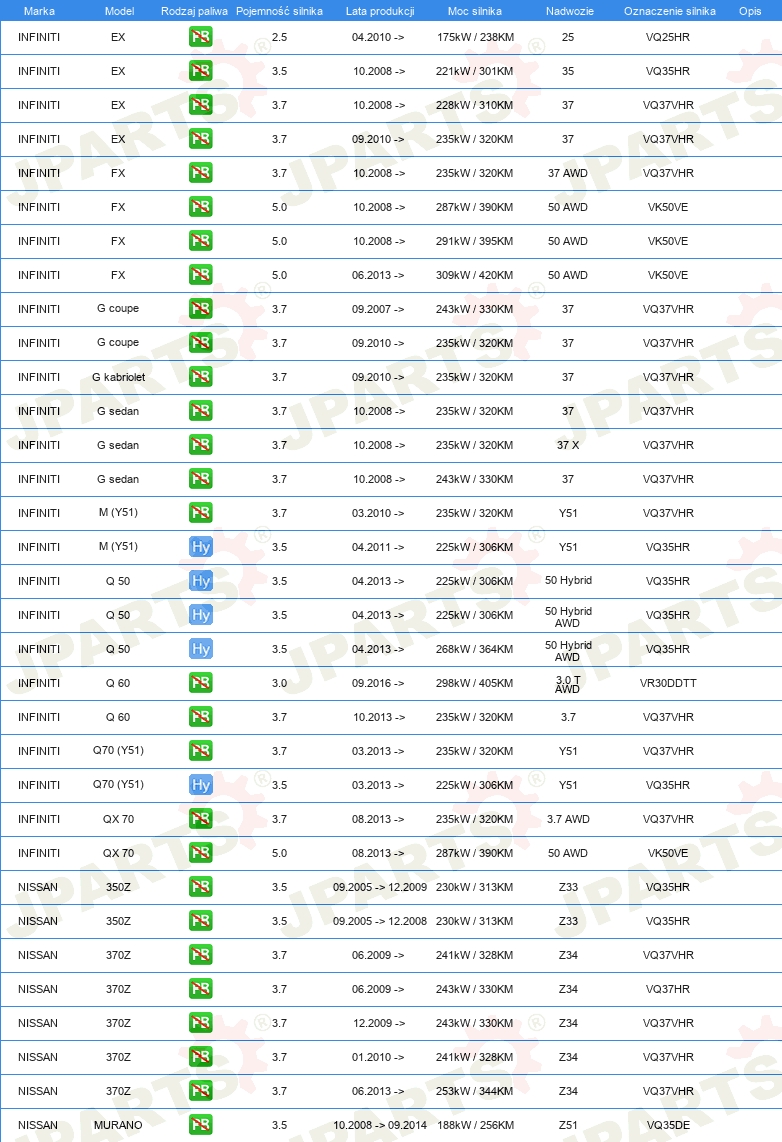Viewport: 782px width, 1142px height.
Task: Click petrol icon in FX 309kW / 420KM row
Action: tap(200, 275)
